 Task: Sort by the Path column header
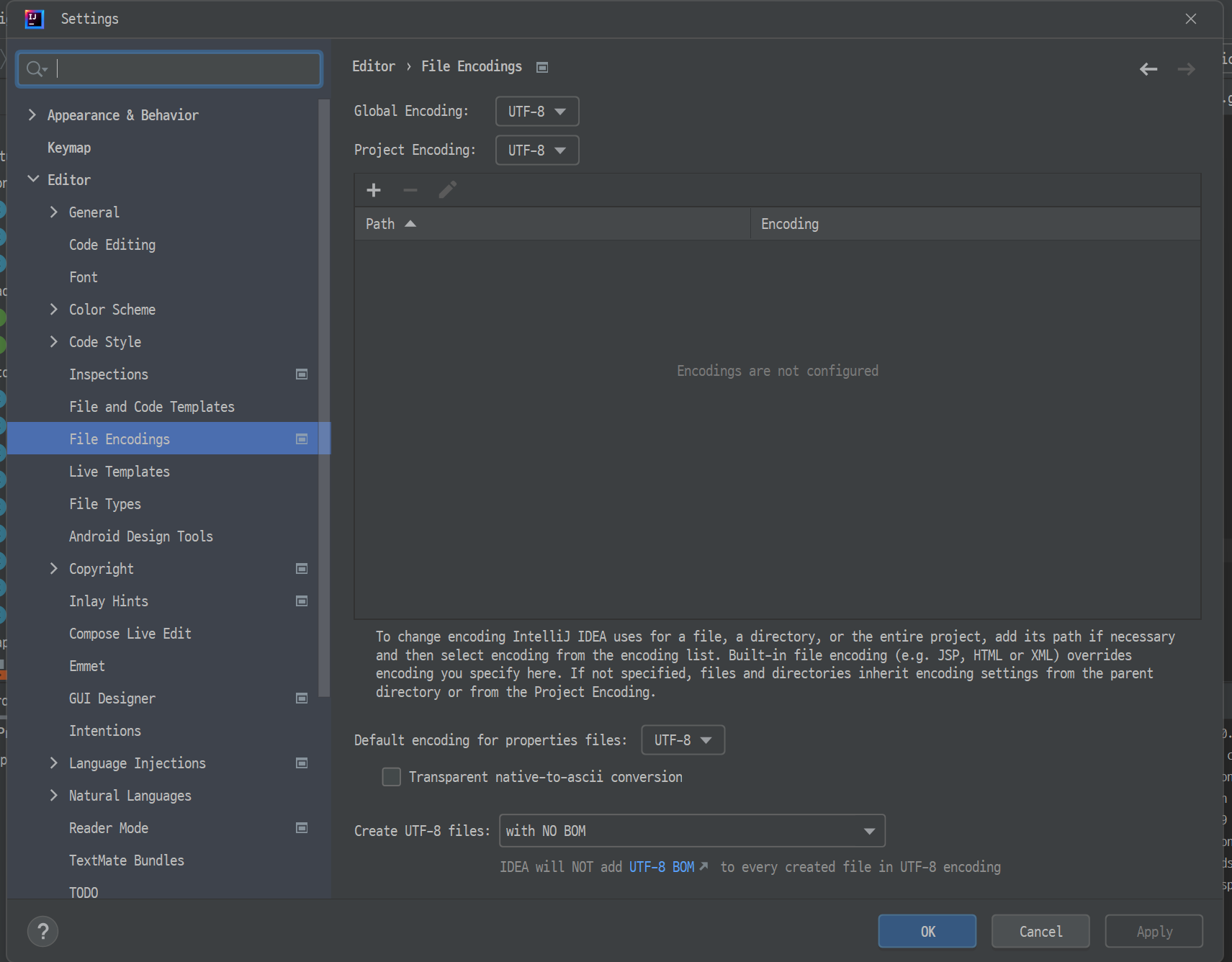pos(552,224)
